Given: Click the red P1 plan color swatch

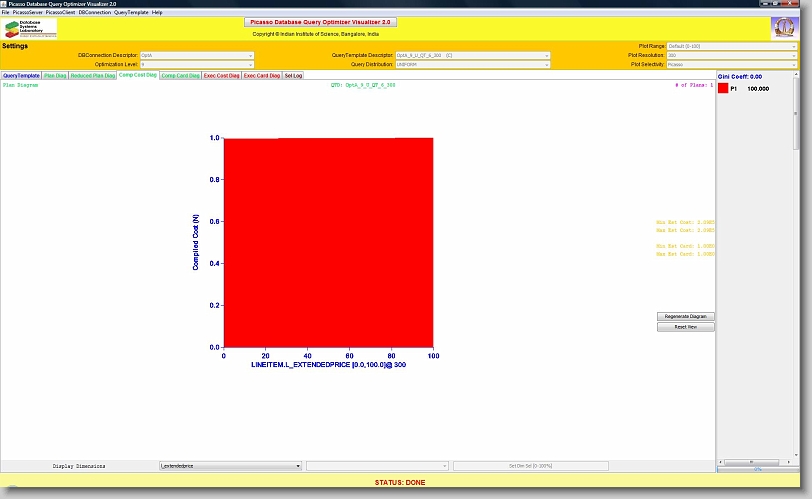Looking at the screenshot, I should click(723, 89).
